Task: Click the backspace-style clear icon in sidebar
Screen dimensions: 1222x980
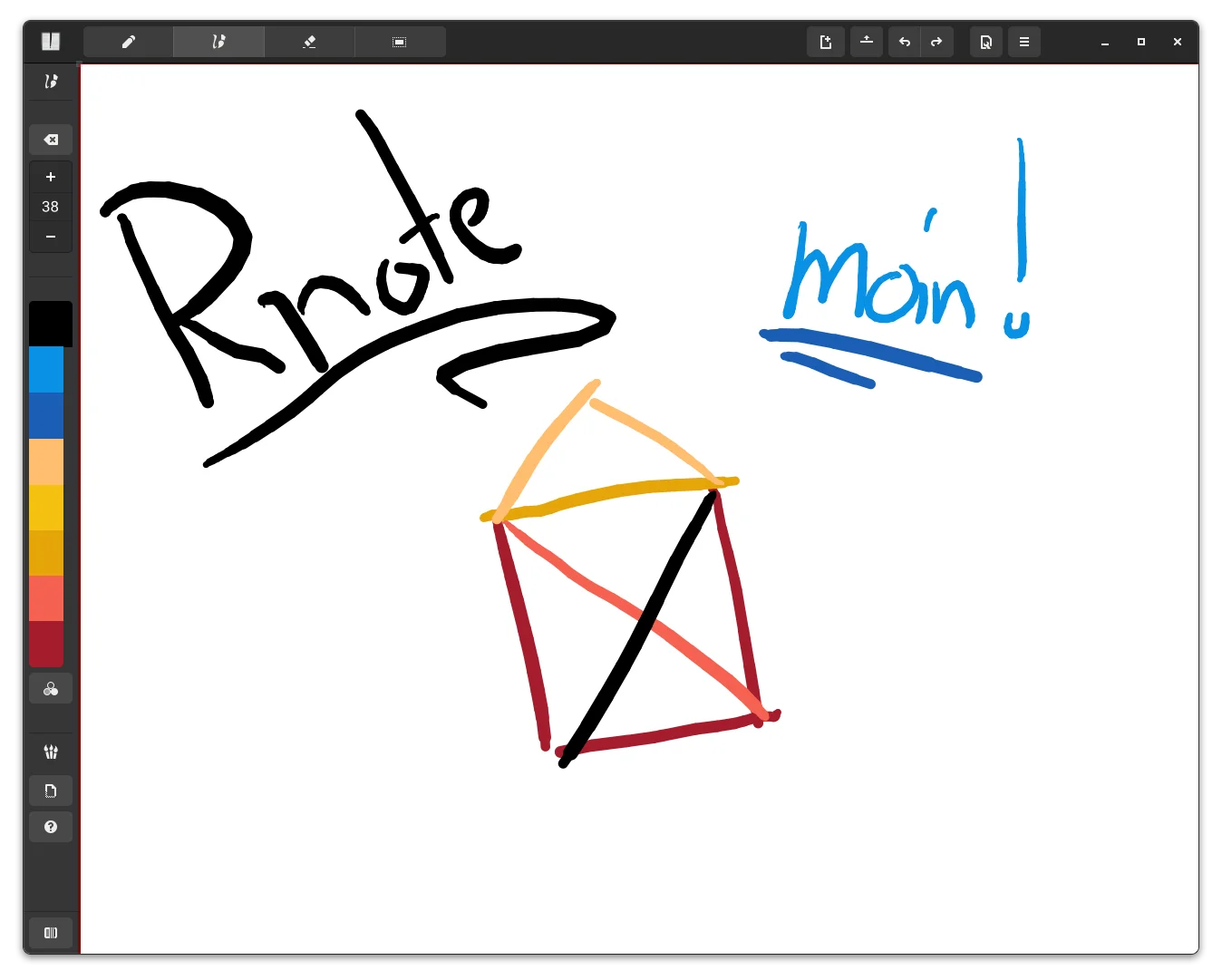Action: [x=51, y=140]
